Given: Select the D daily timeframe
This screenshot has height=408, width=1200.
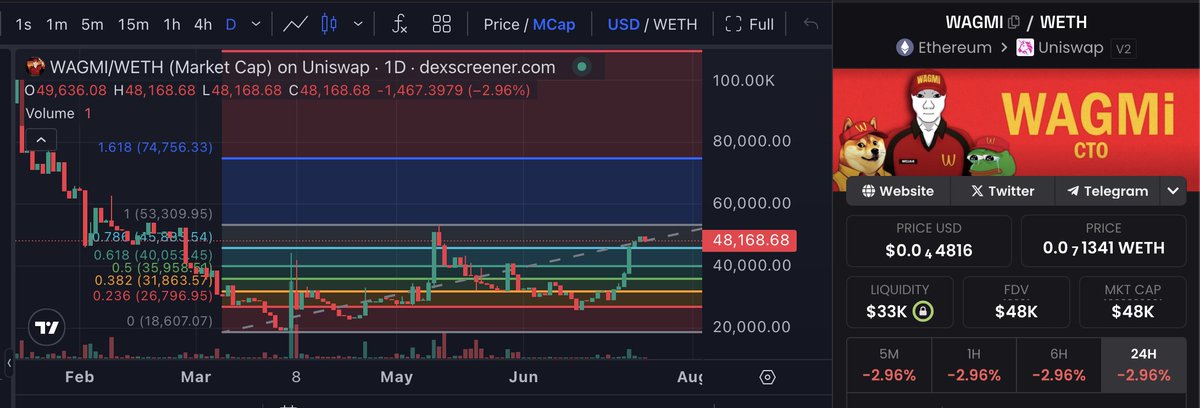Looking at the screenshot, I should (x=230, y=24).
